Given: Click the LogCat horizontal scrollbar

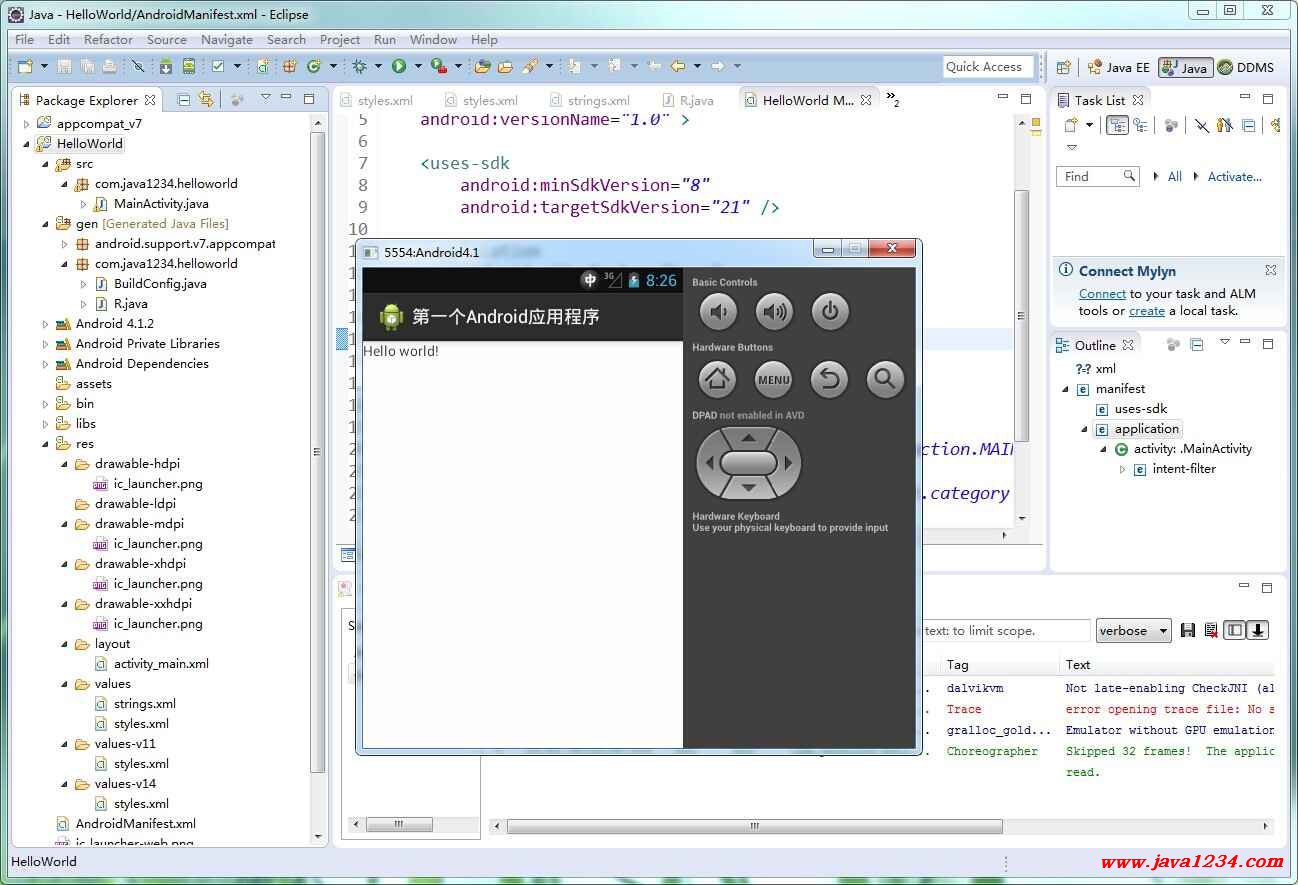Looking at the screenshot, I should tap(754, 827).
